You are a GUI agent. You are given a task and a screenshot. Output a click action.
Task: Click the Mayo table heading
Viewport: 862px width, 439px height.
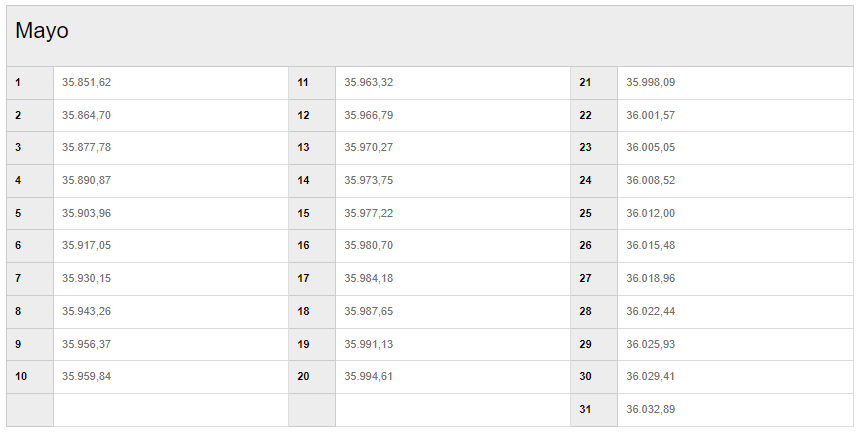42,31
